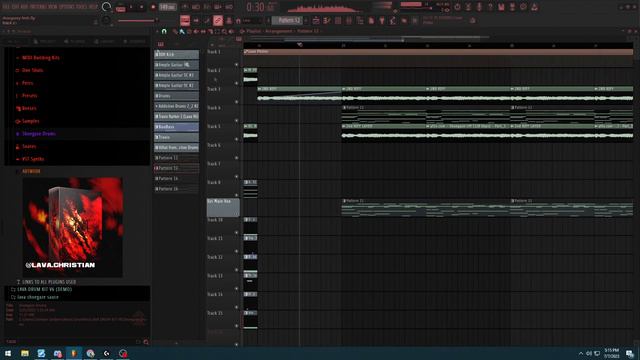Select BooBass in the picker list

point(176,127)
